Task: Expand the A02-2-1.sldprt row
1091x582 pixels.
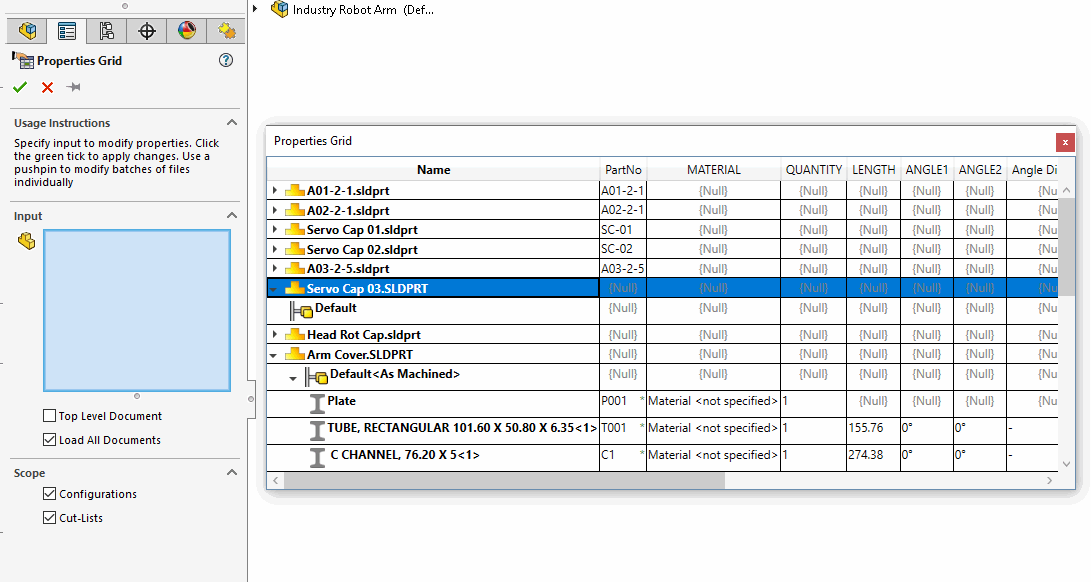Action: click(x=275, y=210)
